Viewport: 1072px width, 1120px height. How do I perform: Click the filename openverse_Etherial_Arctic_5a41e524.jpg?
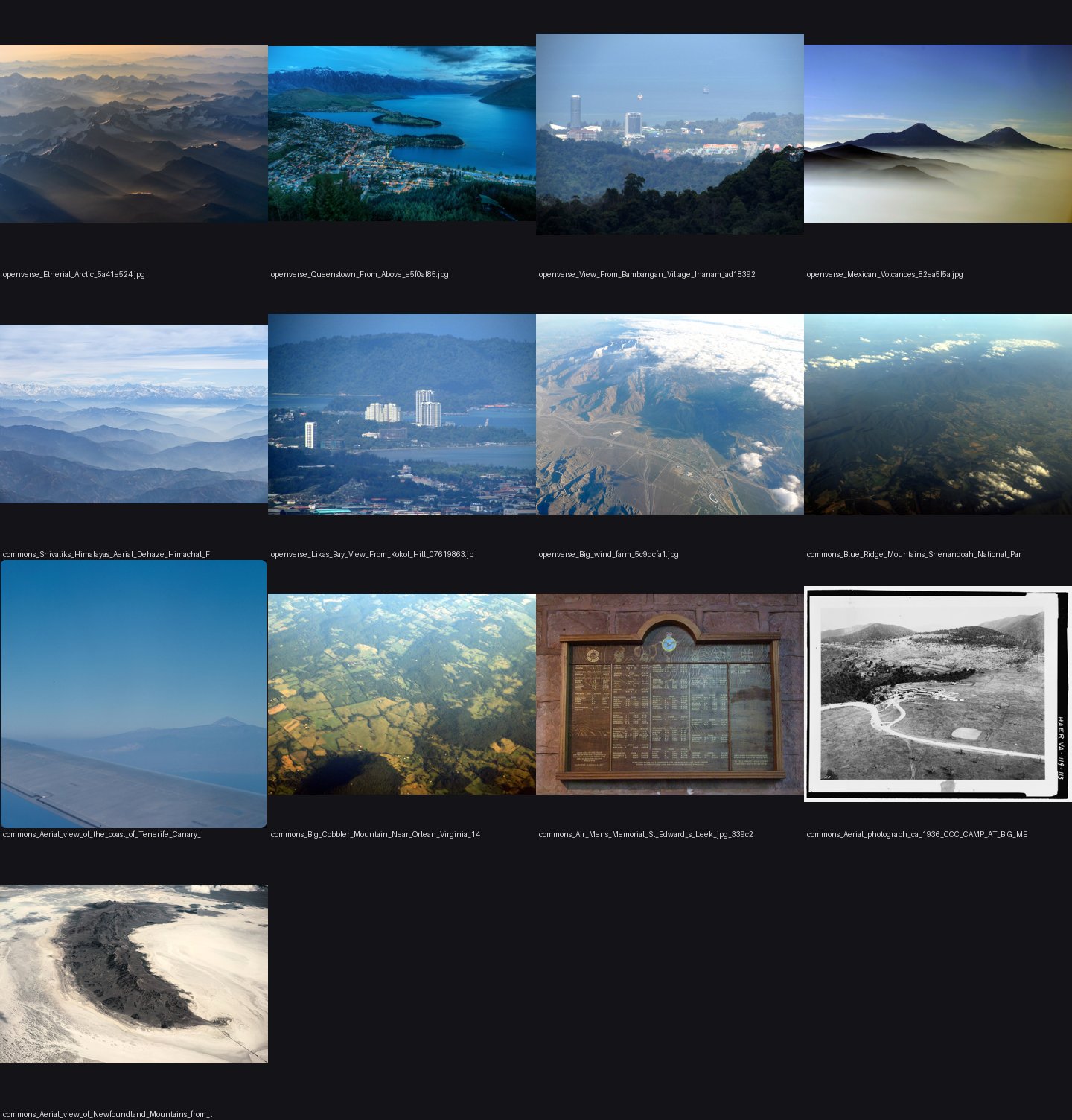pyautogui.click(x=74, y=274)
